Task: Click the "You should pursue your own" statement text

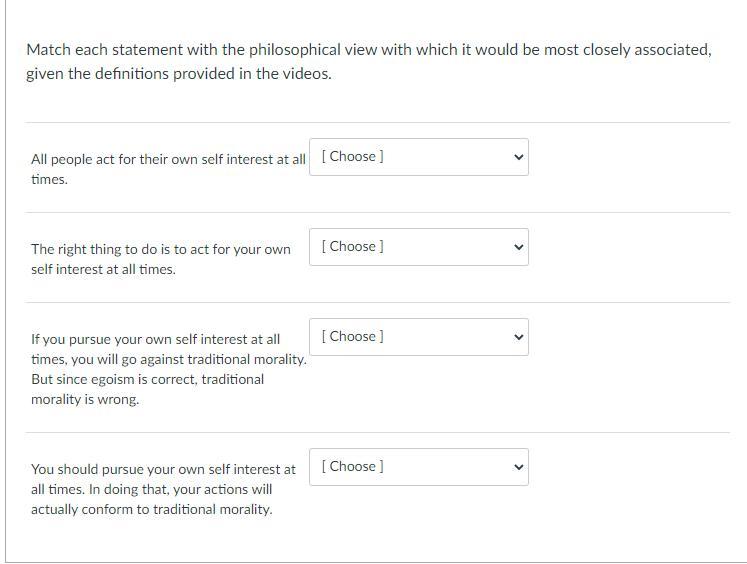Action: pyautogui.click(x=163, y=469)
